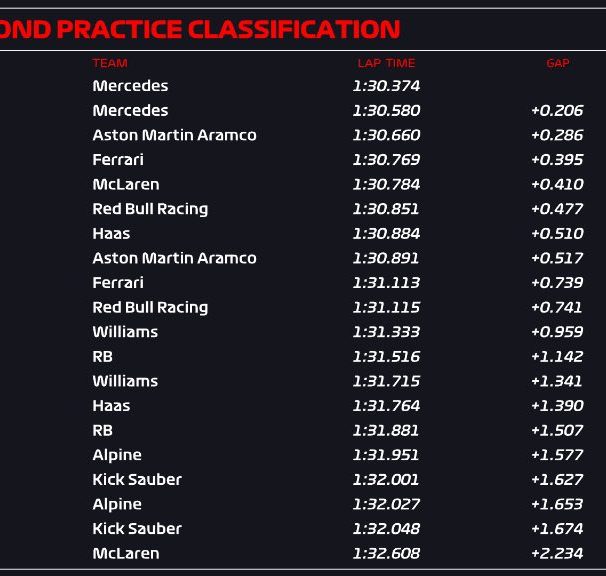Select the 1:30.374 fastest lap time
The width and height of the screenshot is (606, 576).
point(386,86)
